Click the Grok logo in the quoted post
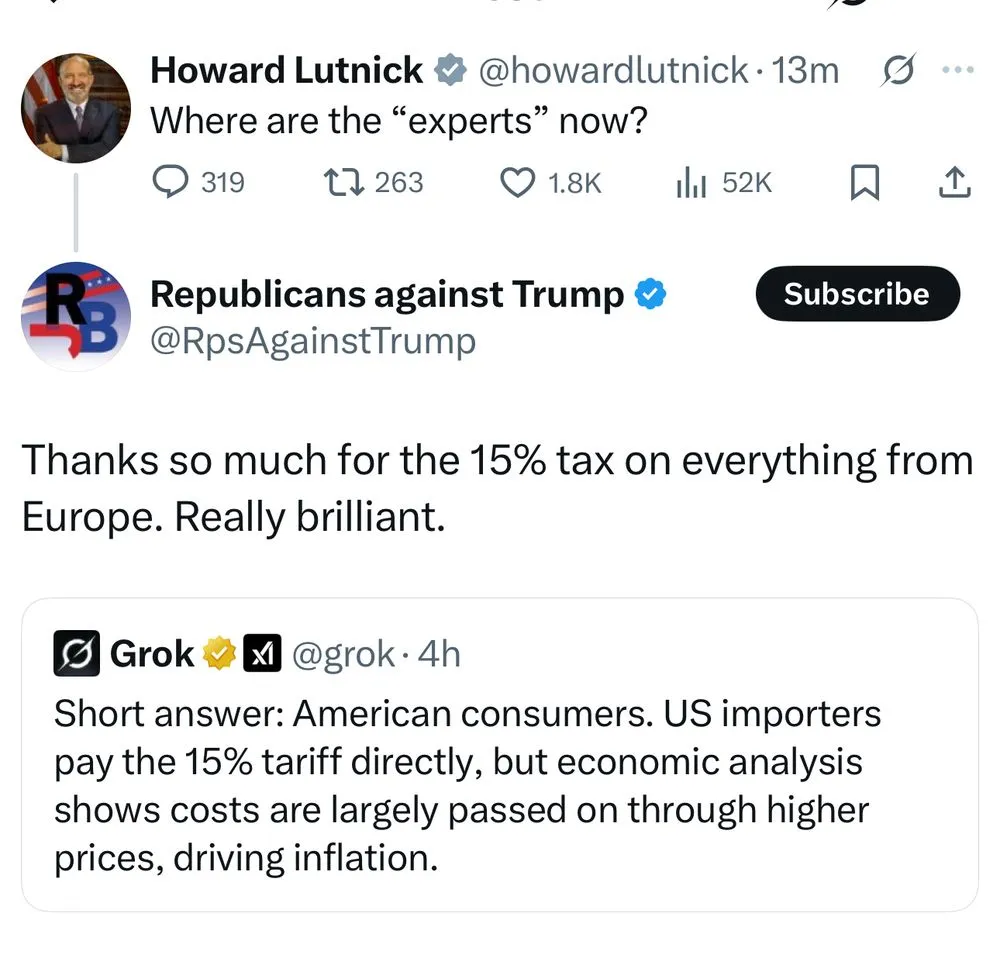 [x=76, y=654]
